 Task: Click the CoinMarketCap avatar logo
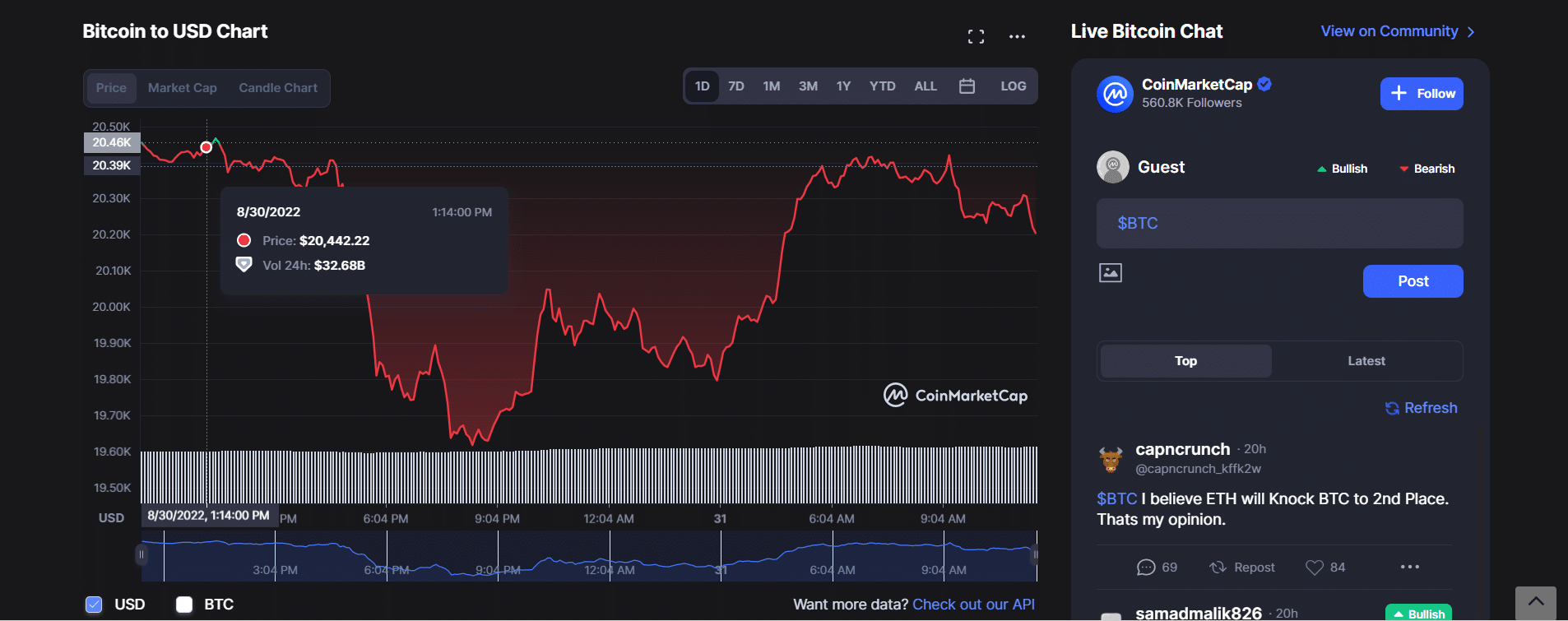[x=1115, y=94]
